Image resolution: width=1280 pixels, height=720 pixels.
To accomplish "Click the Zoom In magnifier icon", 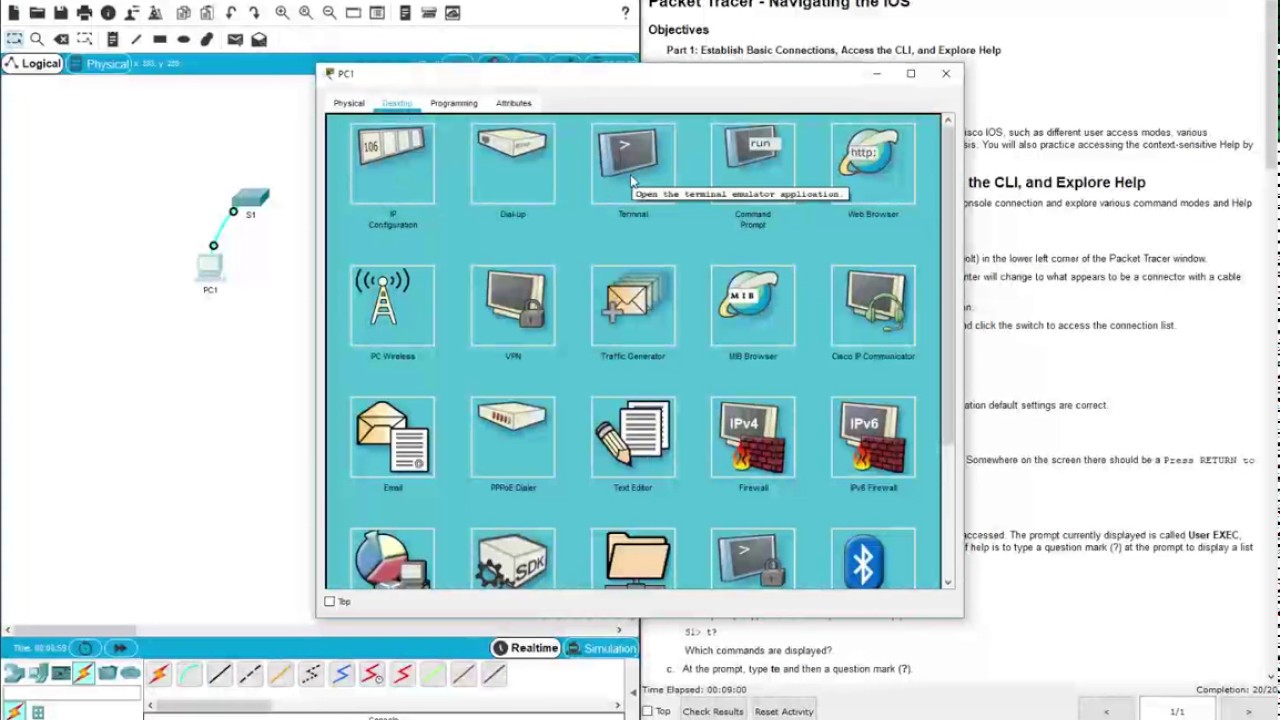I will (x=282, y=13).
